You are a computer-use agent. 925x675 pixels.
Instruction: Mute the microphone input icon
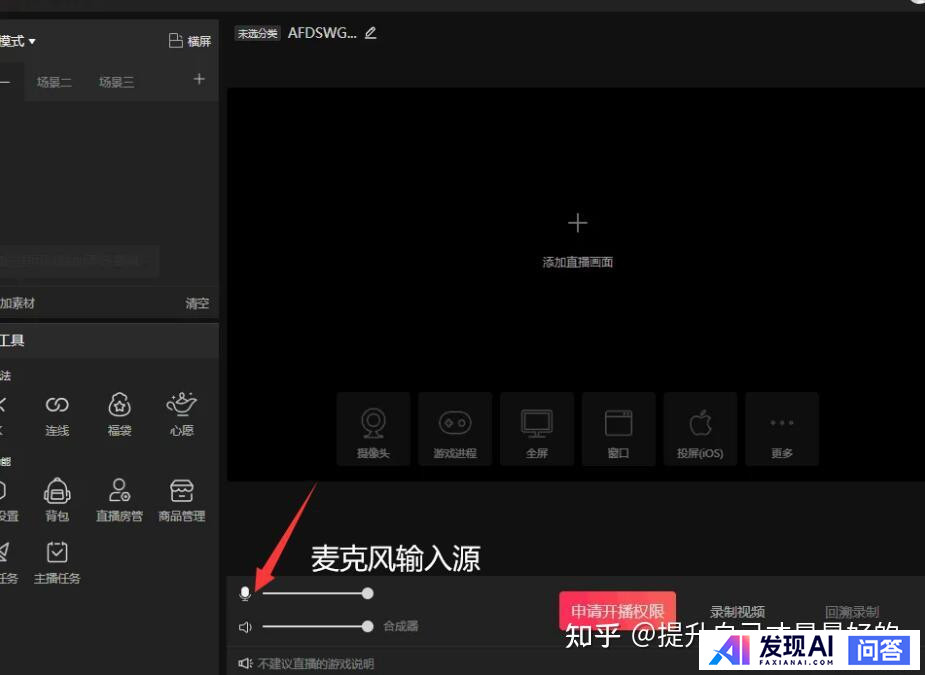click(x=245, y=594)
